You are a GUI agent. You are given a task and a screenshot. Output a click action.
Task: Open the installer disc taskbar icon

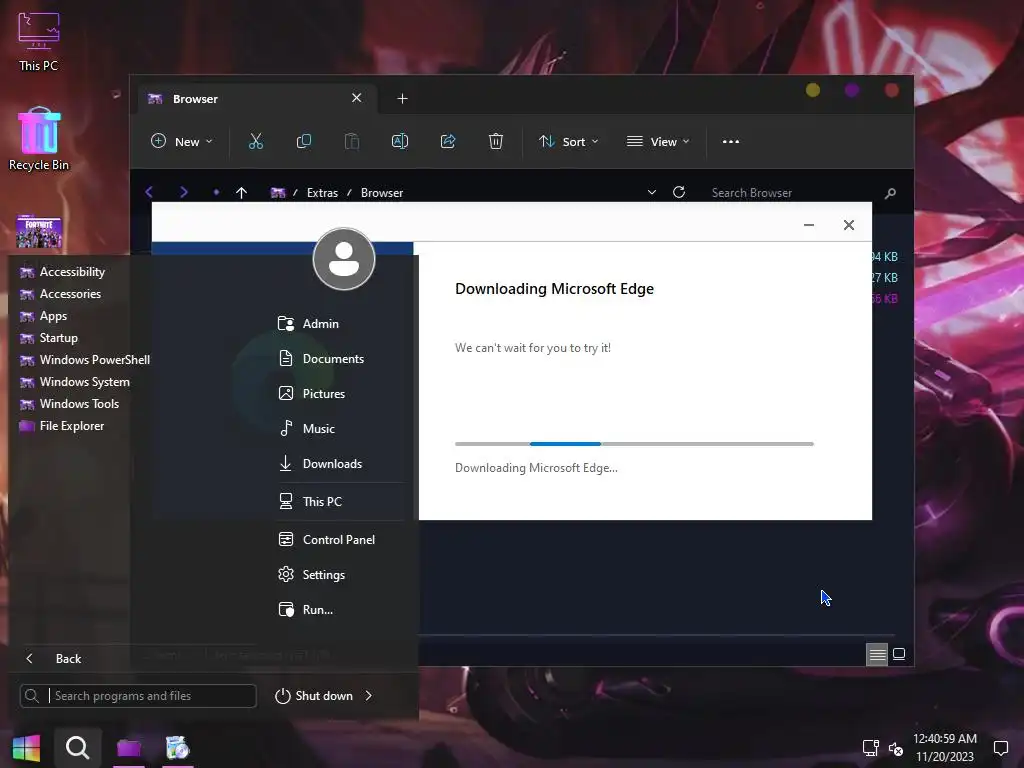coord(177,748)
